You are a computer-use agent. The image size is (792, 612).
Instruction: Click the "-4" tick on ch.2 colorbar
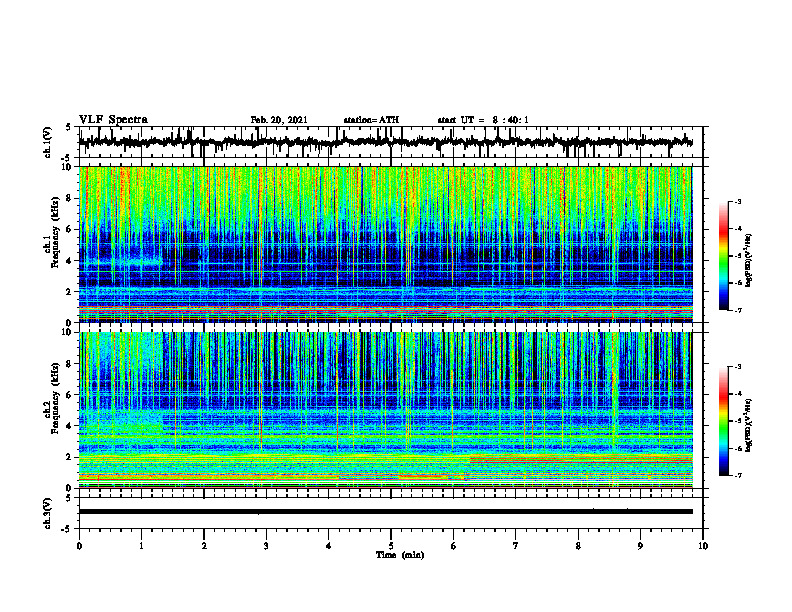[737, 394]
